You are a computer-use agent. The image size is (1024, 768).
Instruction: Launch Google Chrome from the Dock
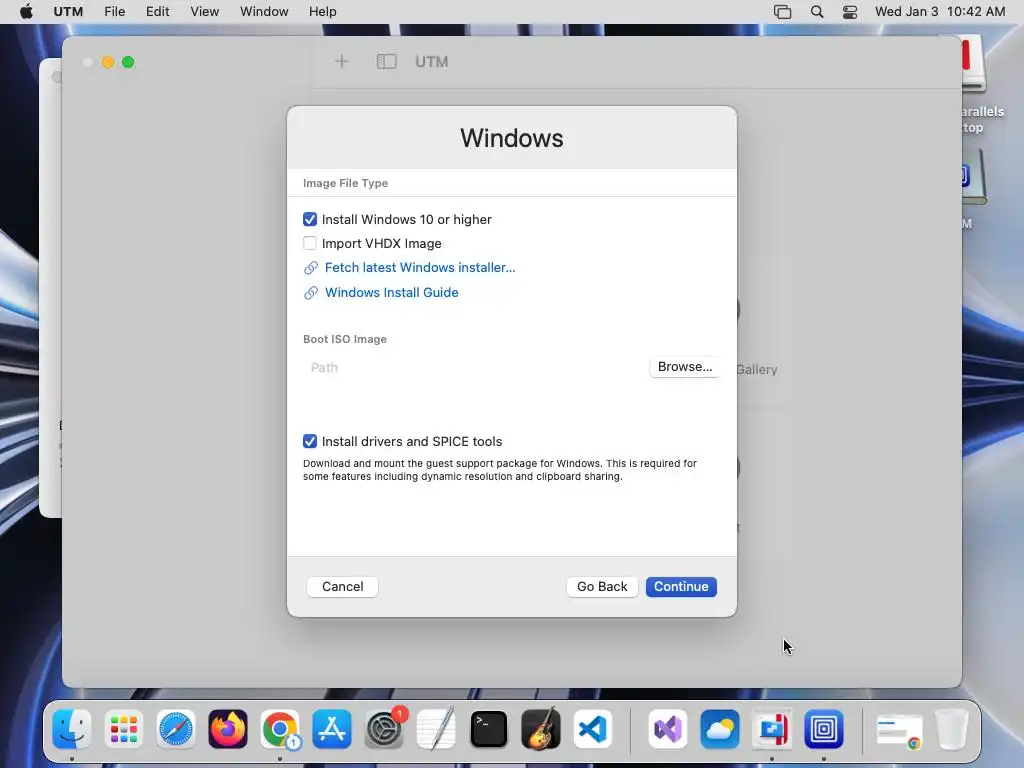[280, 729]
